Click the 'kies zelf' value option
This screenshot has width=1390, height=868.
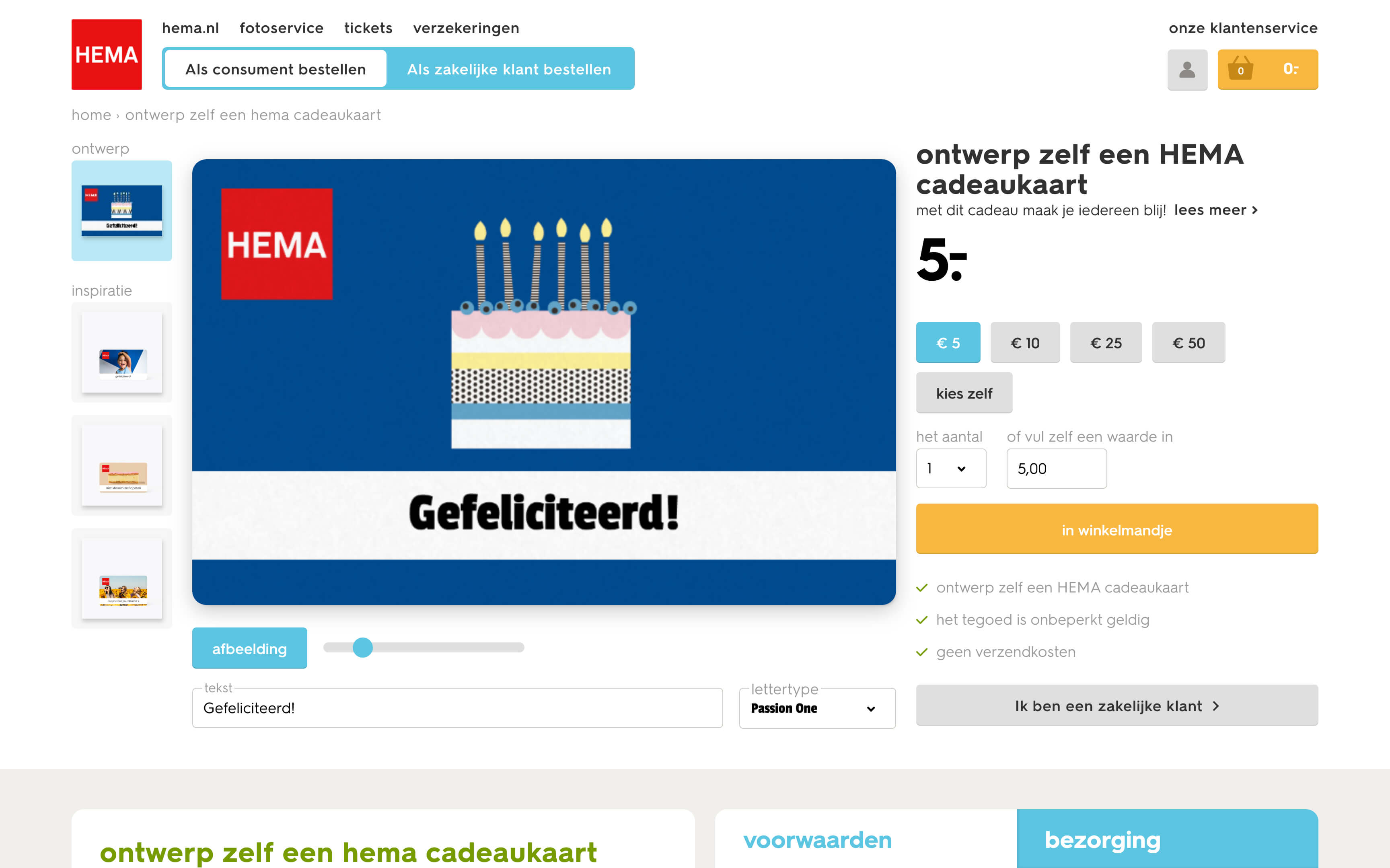964,393
